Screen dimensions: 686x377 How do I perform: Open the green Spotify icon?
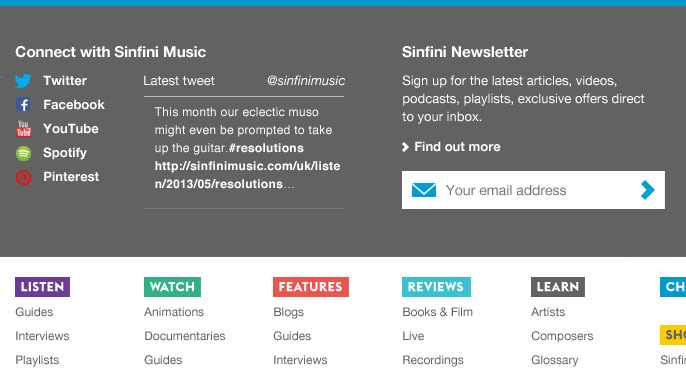pyautogui.click(x=23, y=153)
